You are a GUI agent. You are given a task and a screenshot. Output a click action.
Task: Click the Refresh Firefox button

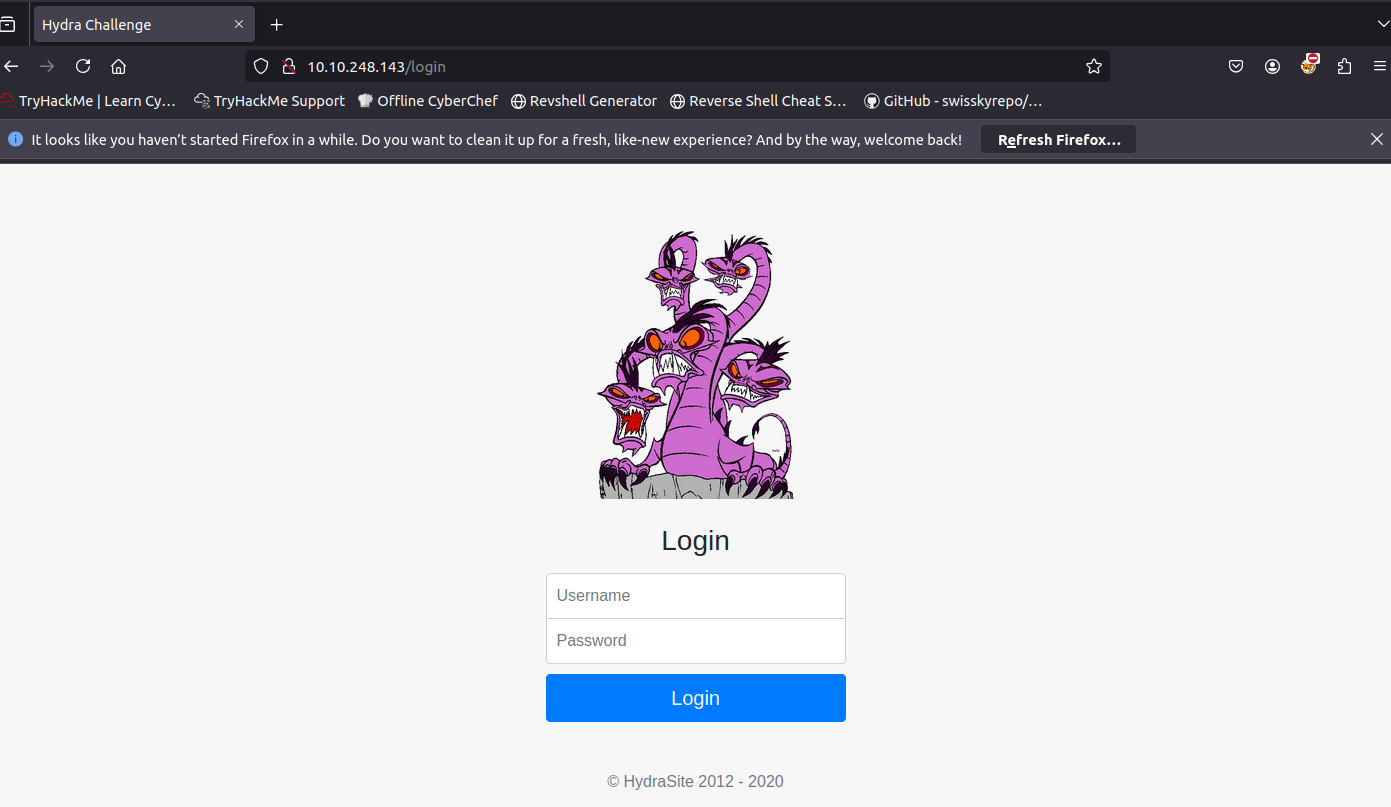point(1059,140)
